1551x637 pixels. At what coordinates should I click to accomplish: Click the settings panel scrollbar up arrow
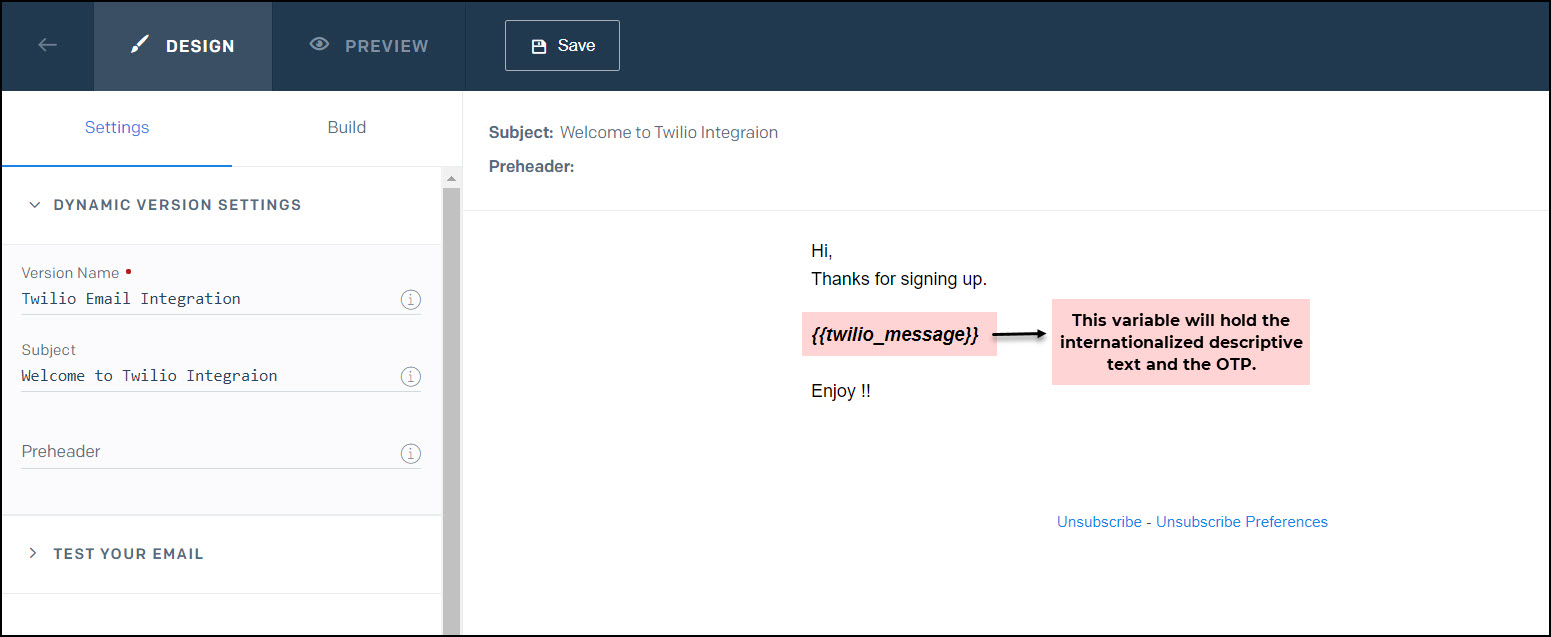point(451,178)
